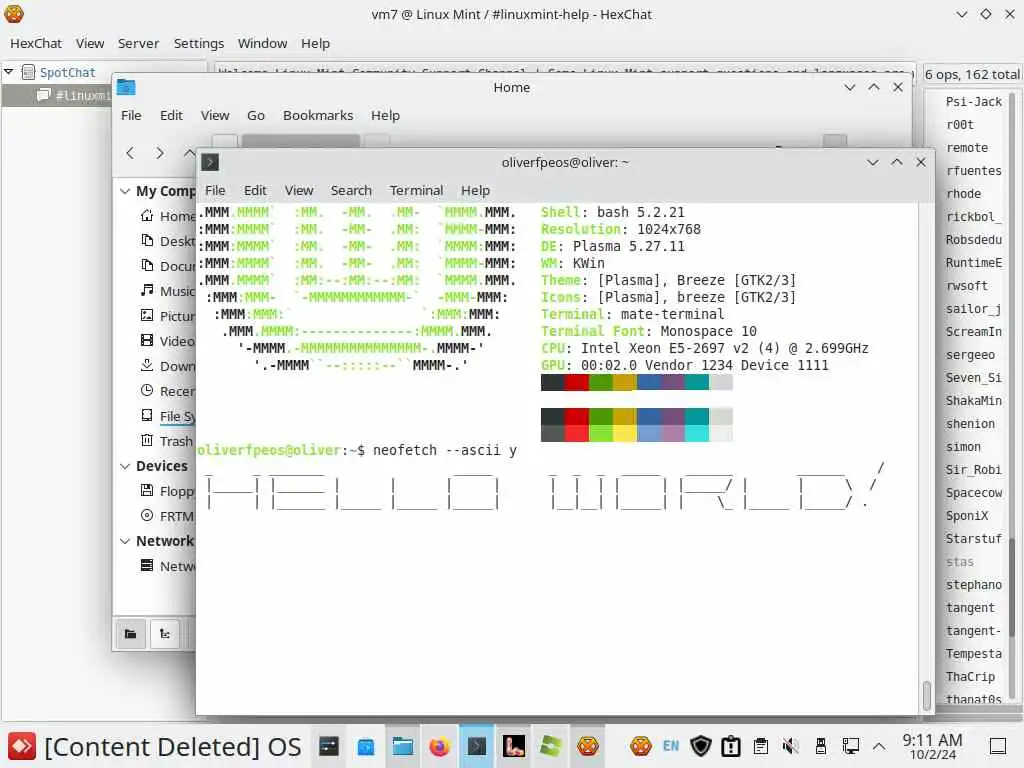The image size is (1024, 768).
Task: Select Home in the file manager sidebar
Action: click(x=167, y=216)
